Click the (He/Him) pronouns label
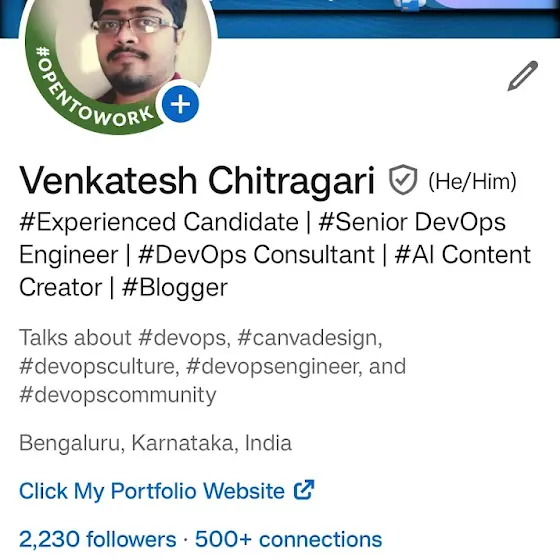 point(472,181)
